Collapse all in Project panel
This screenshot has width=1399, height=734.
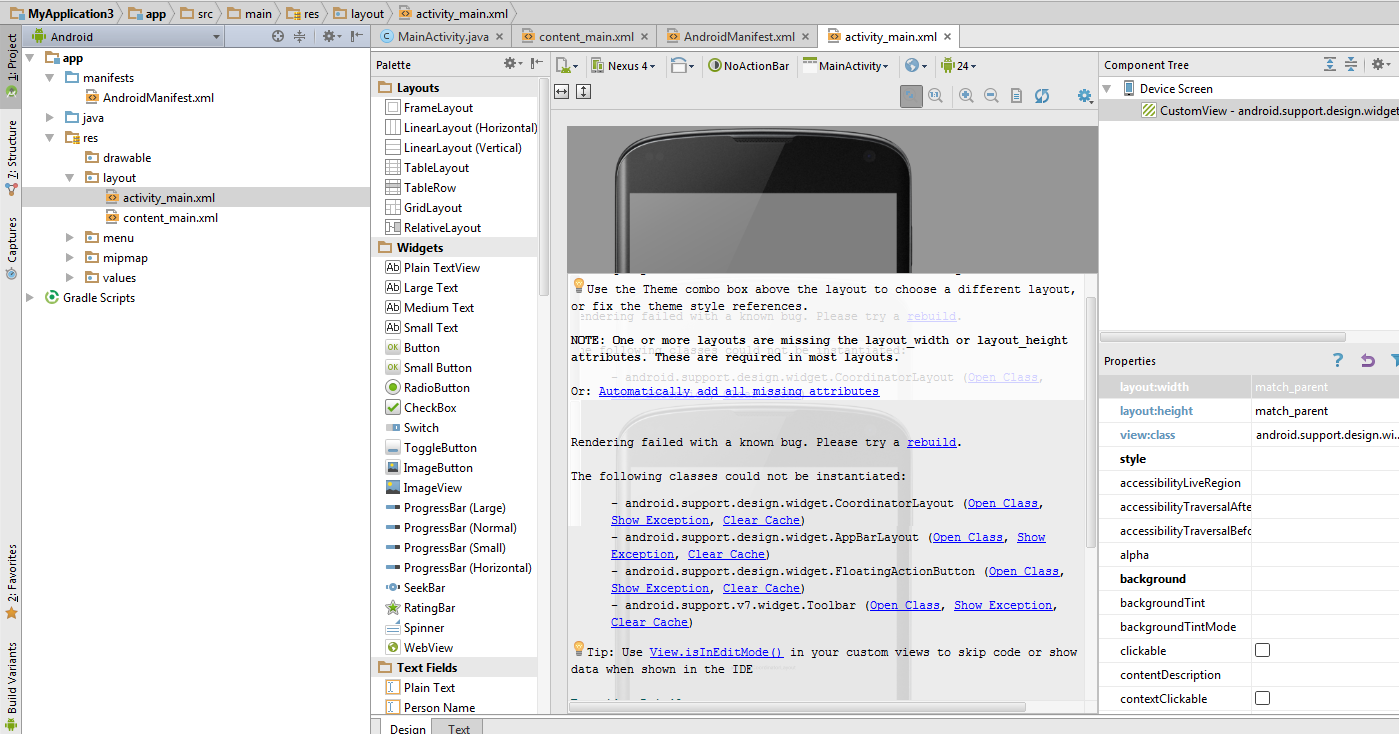pos(299,36)
